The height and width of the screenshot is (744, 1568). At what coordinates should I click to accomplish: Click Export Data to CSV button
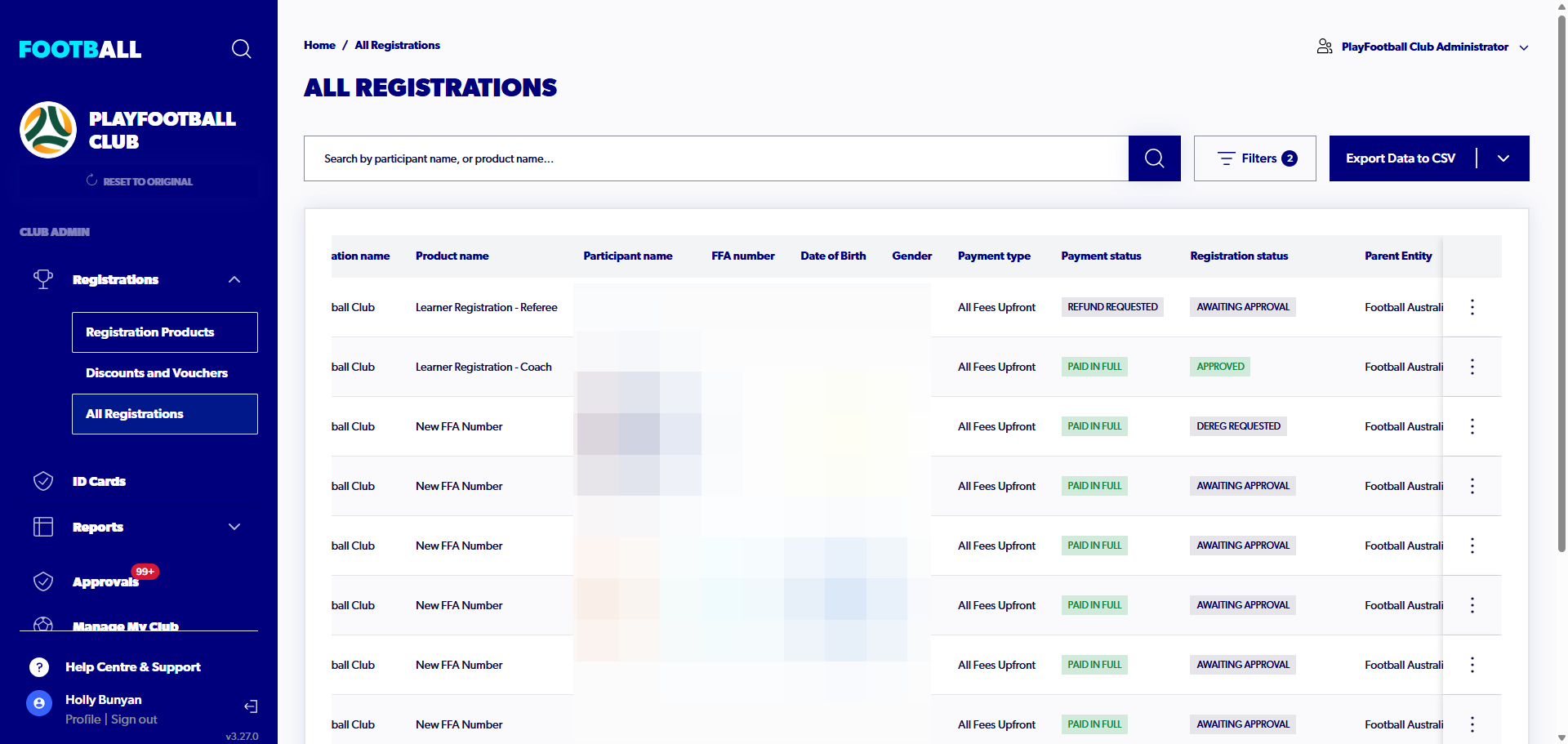(x=1401, y=158)
